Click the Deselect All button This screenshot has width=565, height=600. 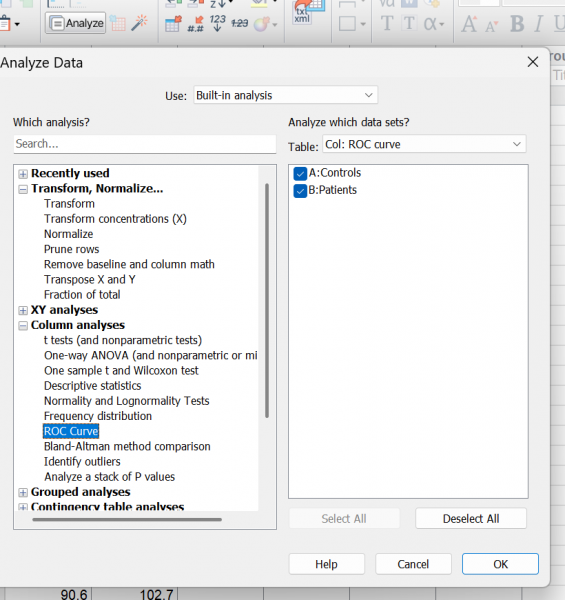point(471,519)
